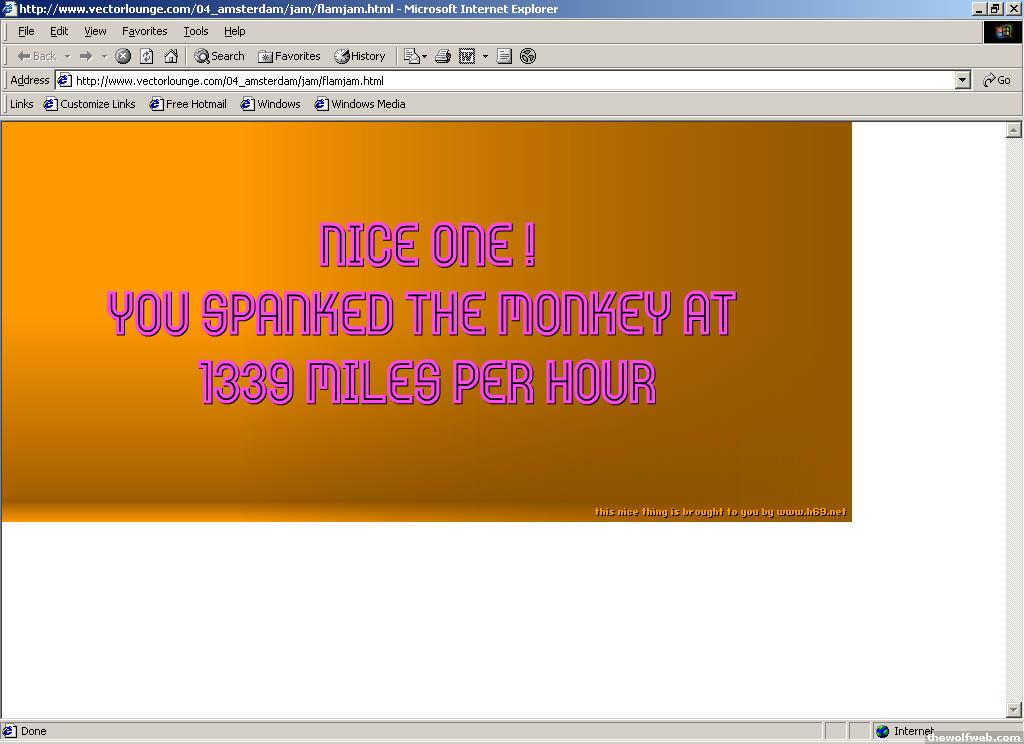Go to the Home page icon
Viewport: 1024px width, 744px height.
(x=171, y=56)
